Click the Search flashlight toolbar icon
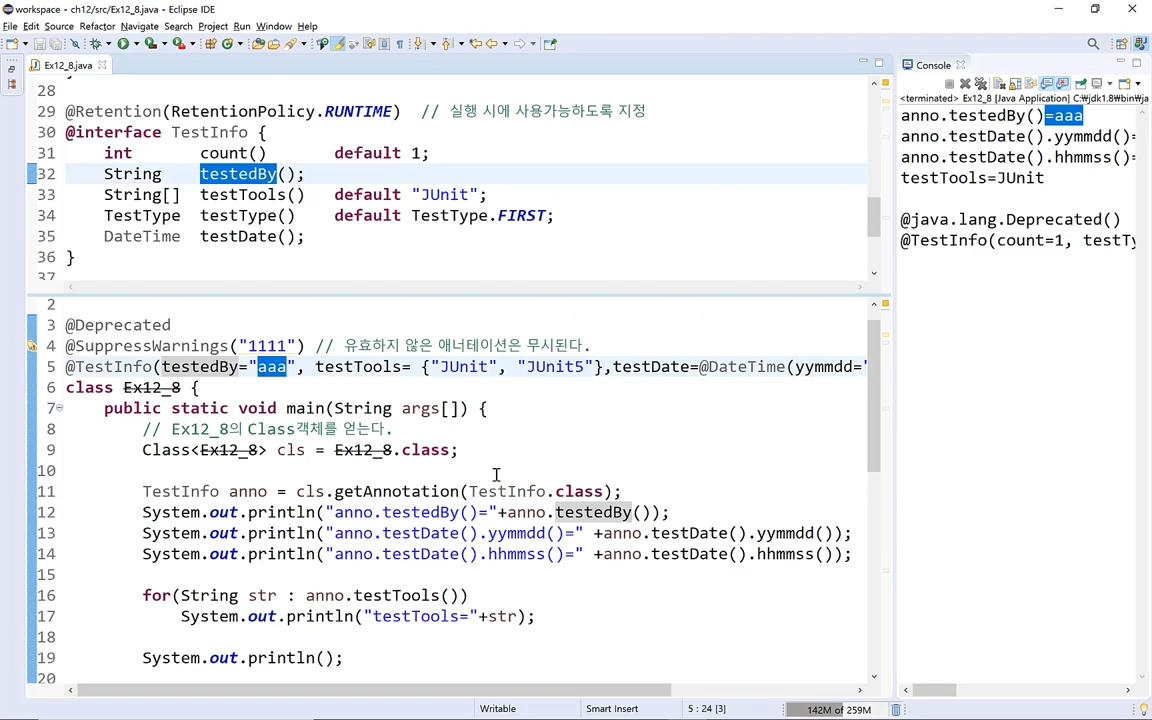 290,44
